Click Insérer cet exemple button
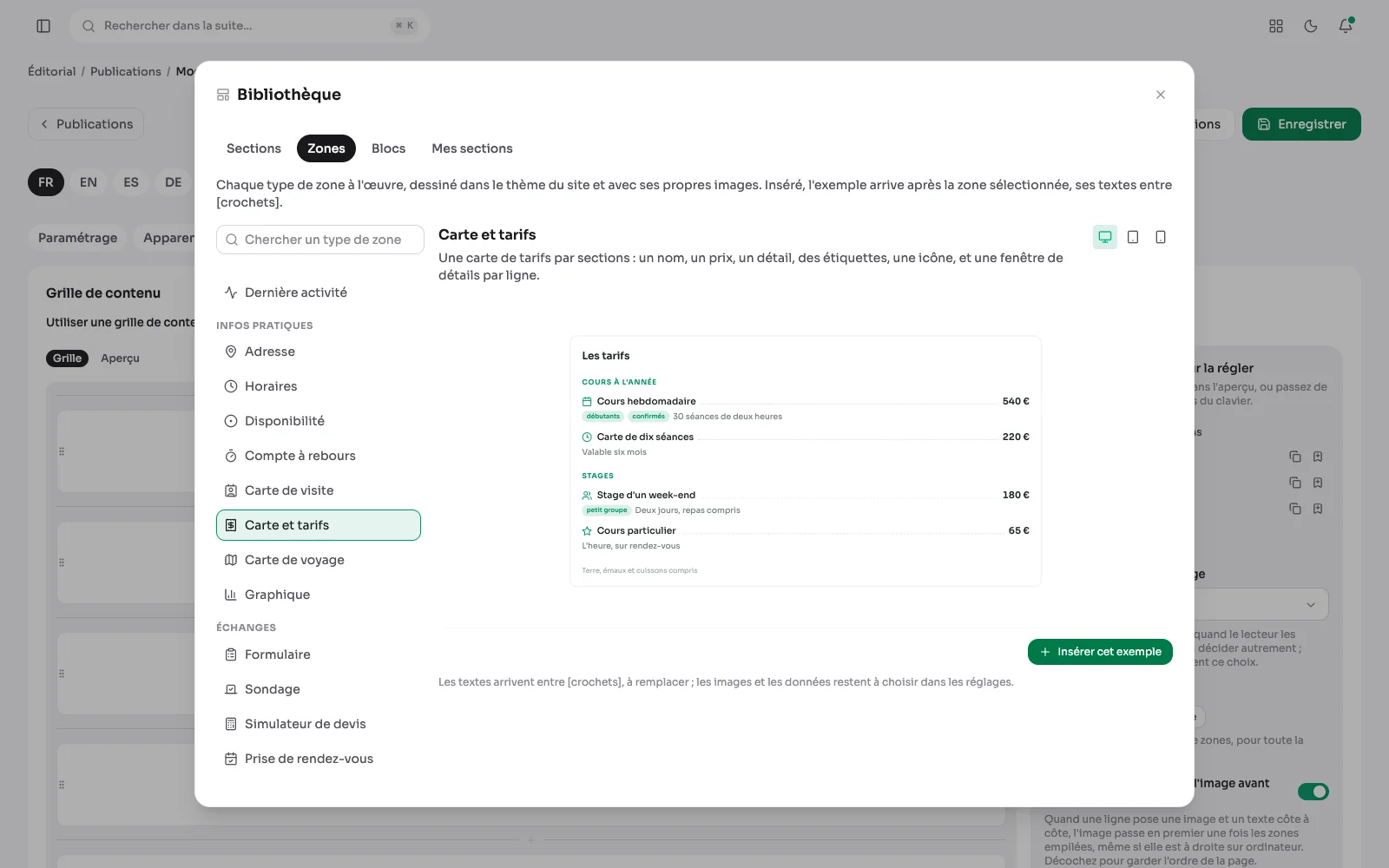Viewport: 1389px width, 868px height. pos(1100,652)
